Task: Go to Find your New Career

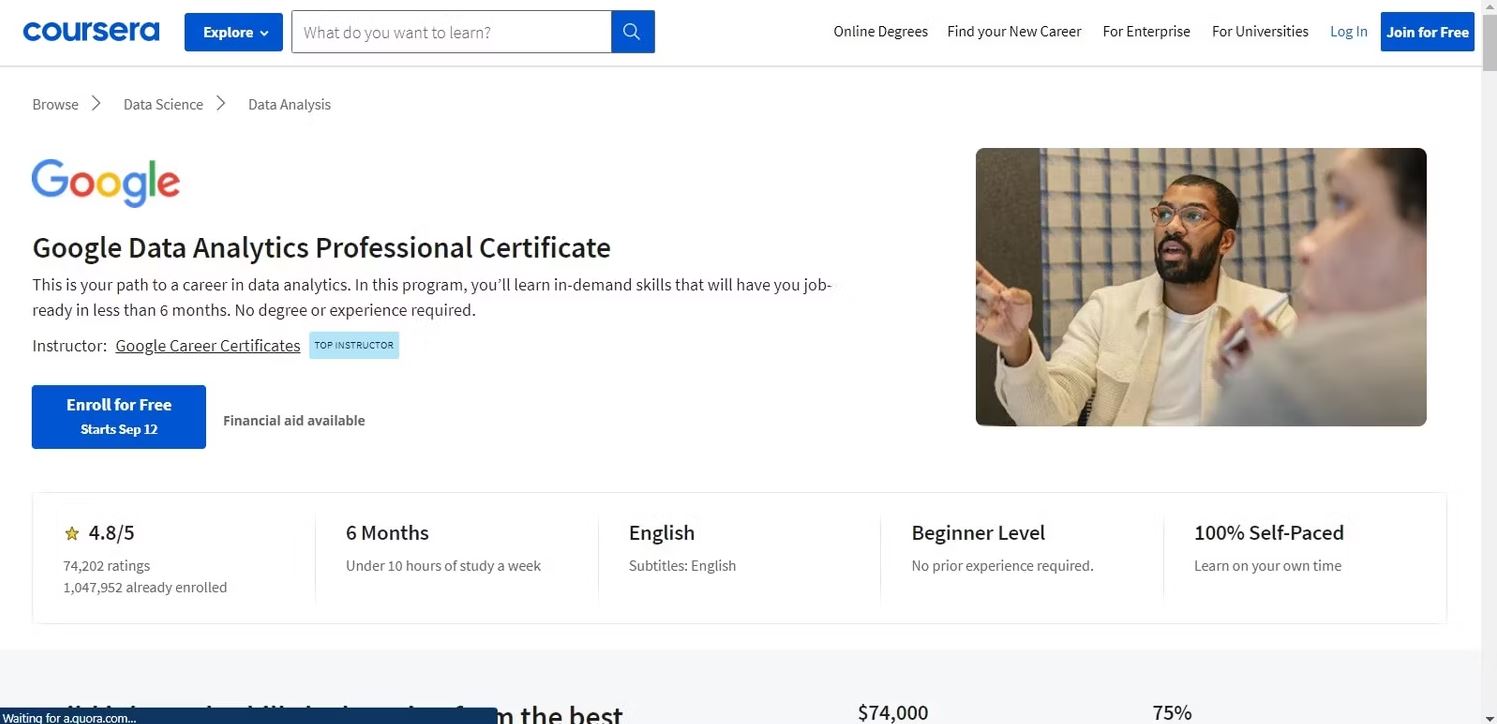Action: tap(1014, 32)
